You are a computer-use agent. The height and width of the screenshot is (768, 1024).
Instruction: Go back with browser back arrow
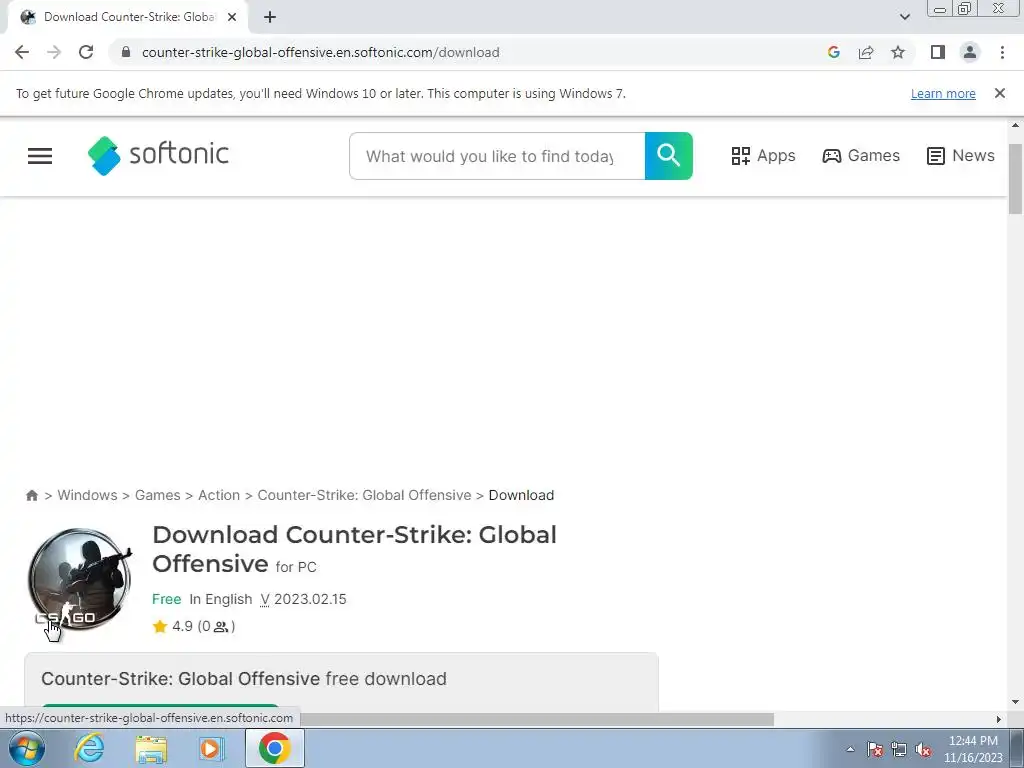coord(22,52)
